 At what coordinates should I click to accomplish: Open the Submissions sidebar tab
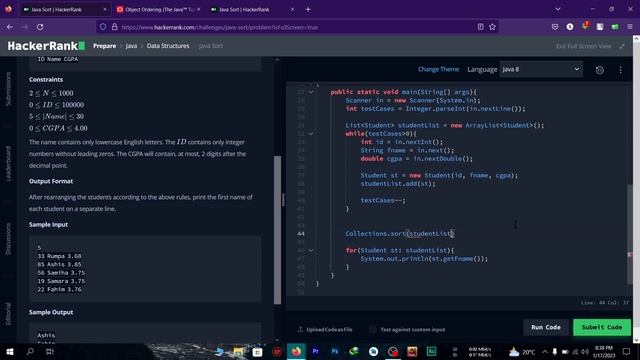(x=8, y=89)
